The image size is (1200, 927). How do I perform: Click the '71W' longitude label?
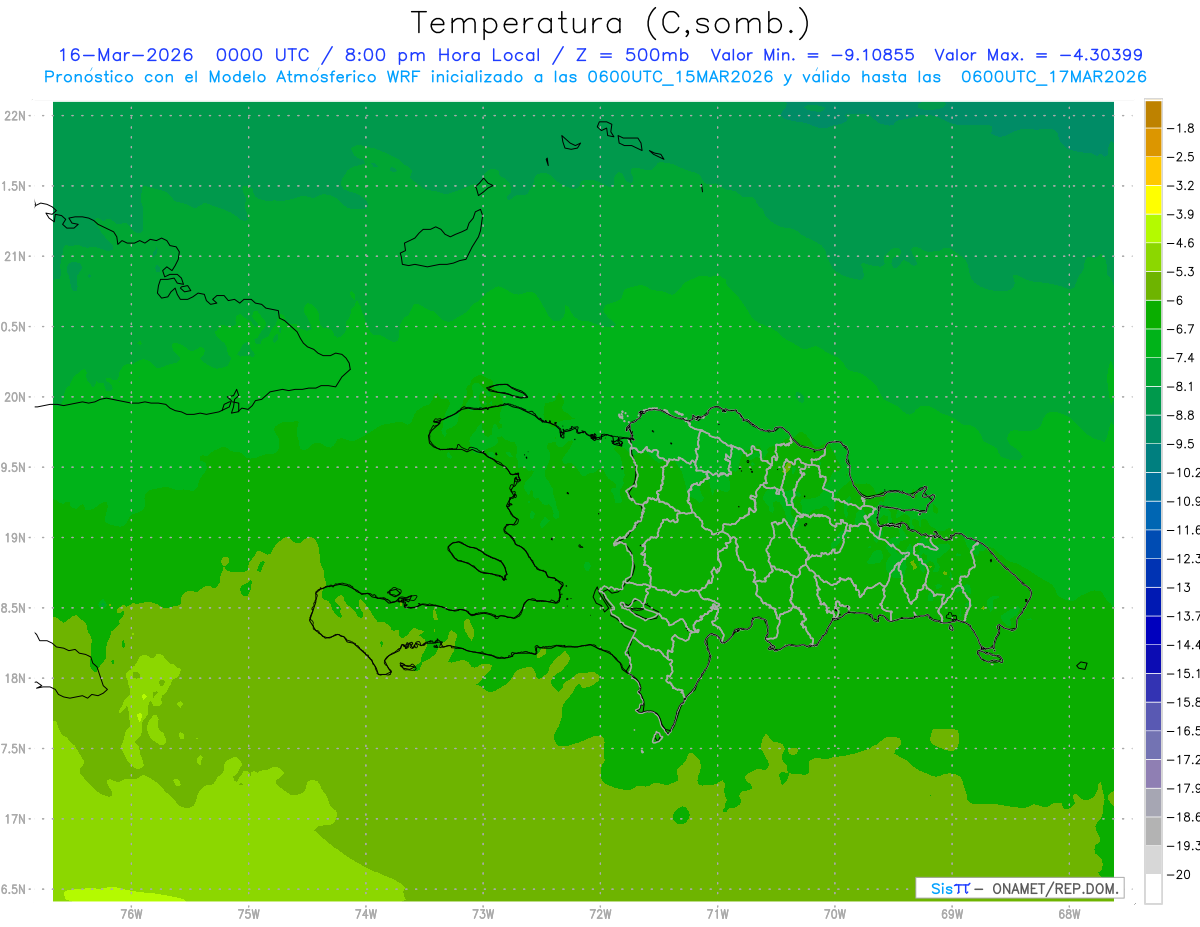[x=717, y=913]
